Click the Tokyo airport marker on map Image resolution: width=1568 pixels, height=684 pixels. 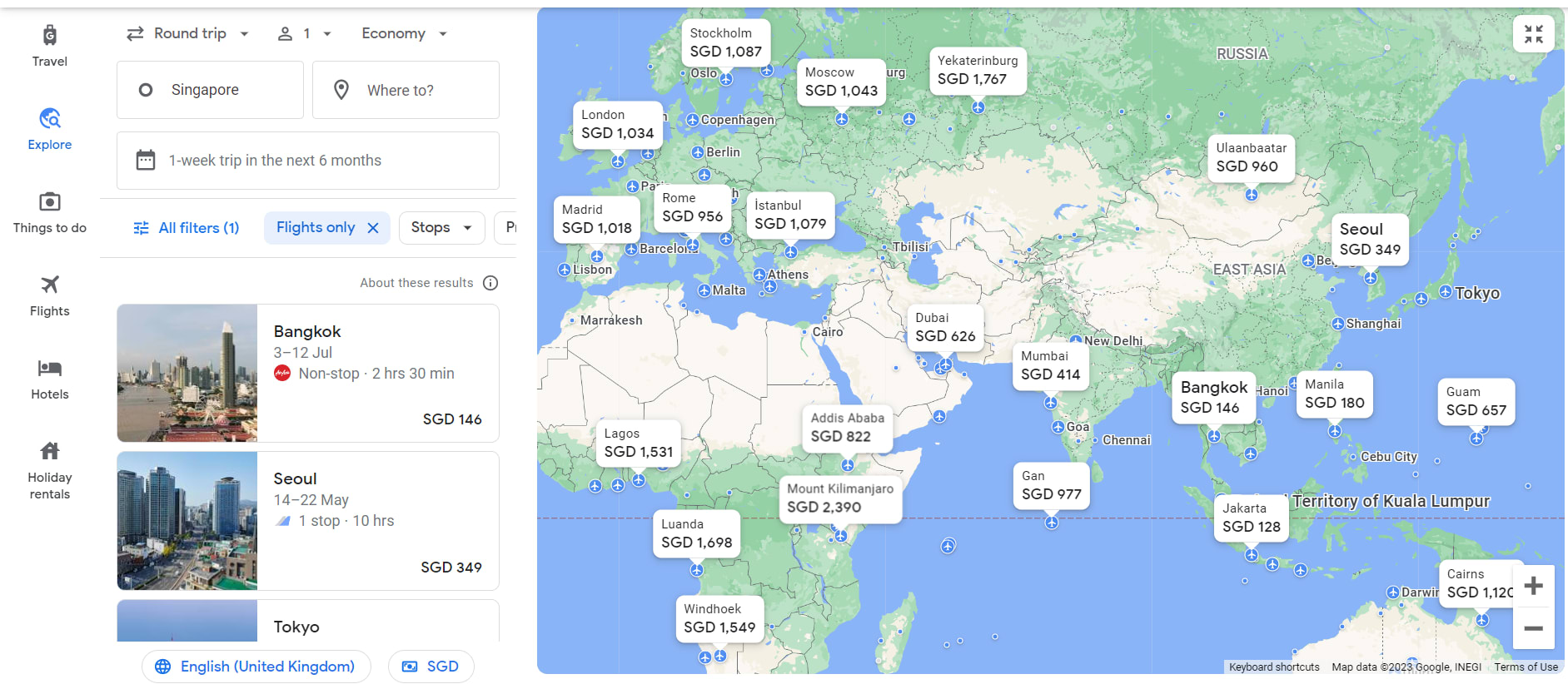click(1446, 291)
